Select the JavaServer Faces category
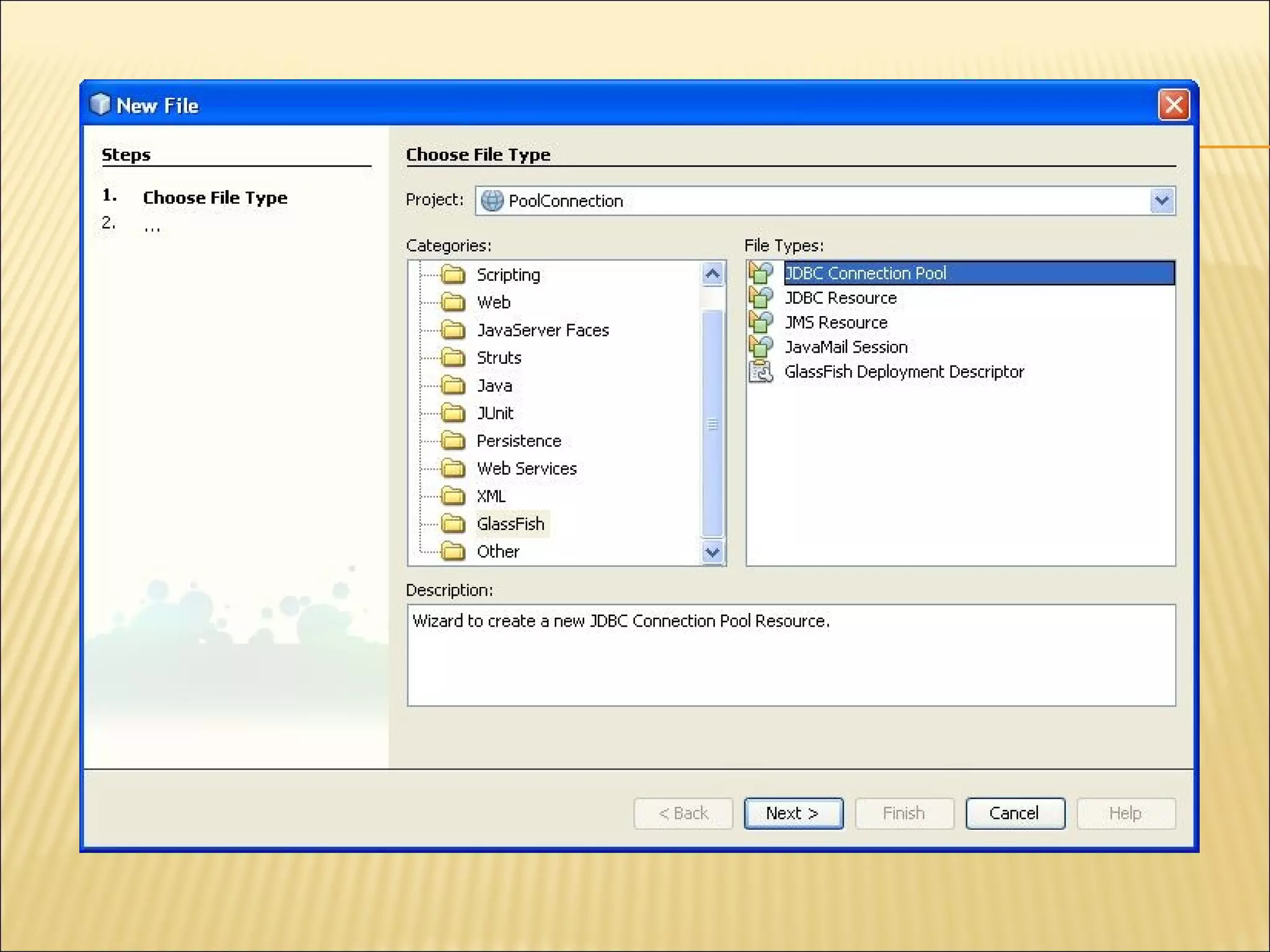1270x952 pixels. point(542,330)
